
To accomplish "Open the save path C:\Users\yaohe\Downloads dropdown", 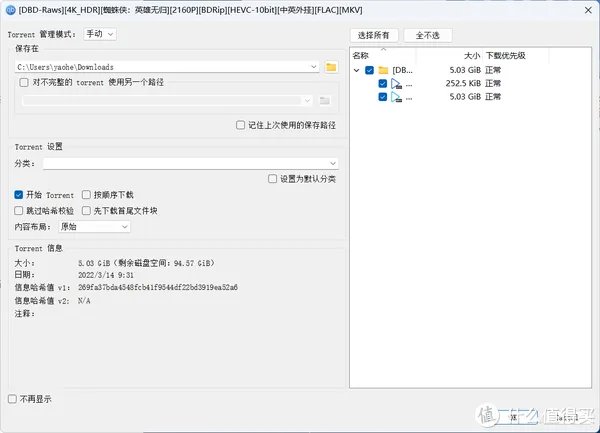I will point(167,67).
